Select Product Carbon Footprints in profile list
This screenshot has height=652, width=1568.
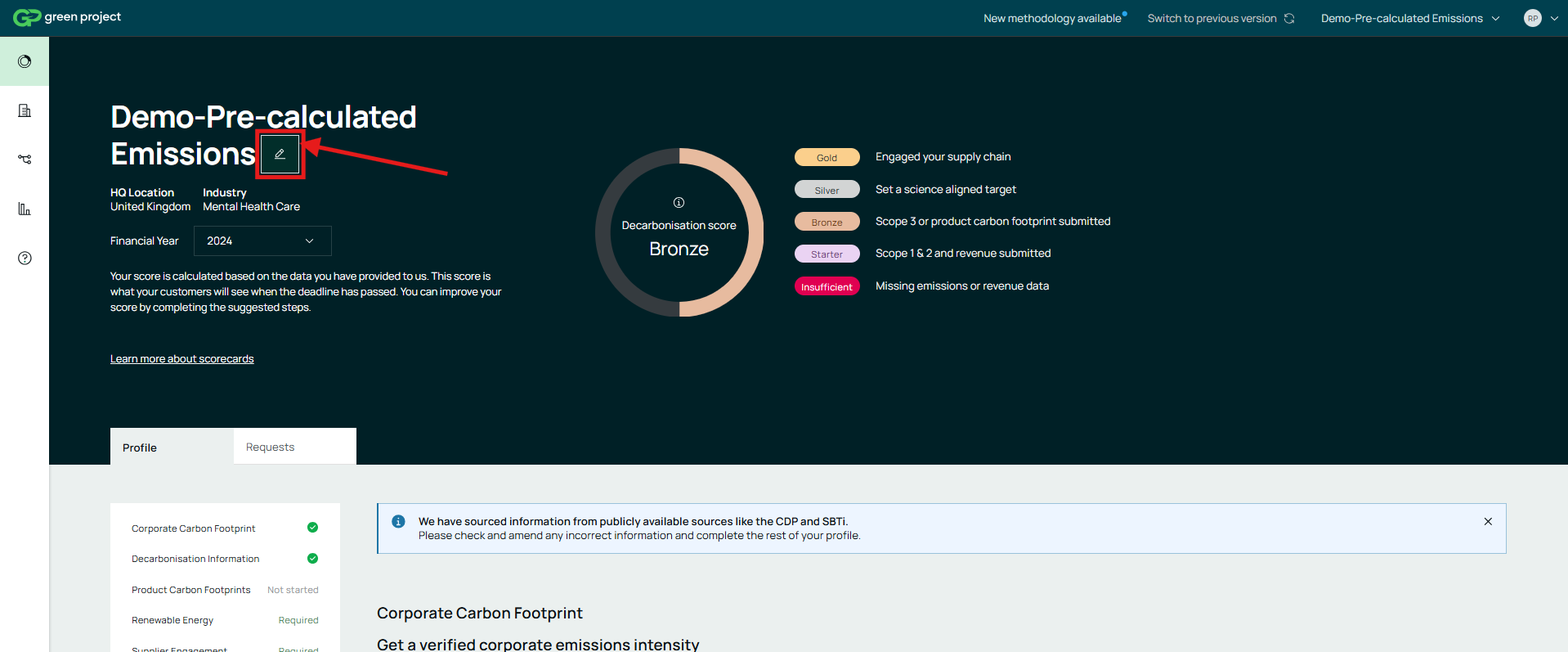(x=191, y=590)
